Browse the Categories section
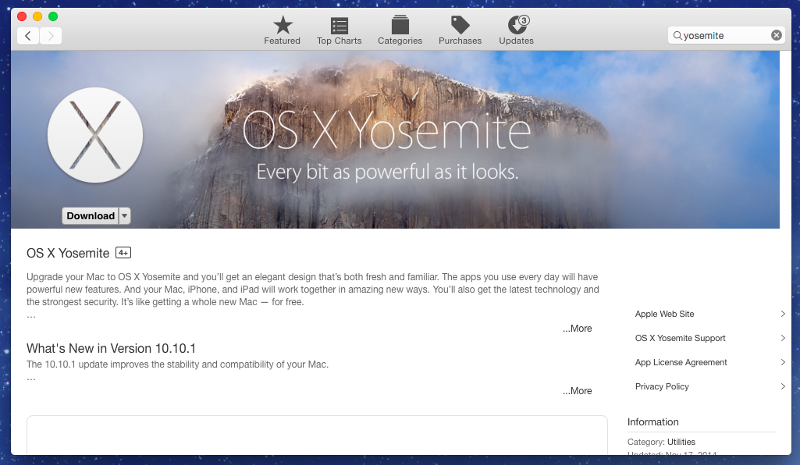The image size is (800, 465). point(399,31)
